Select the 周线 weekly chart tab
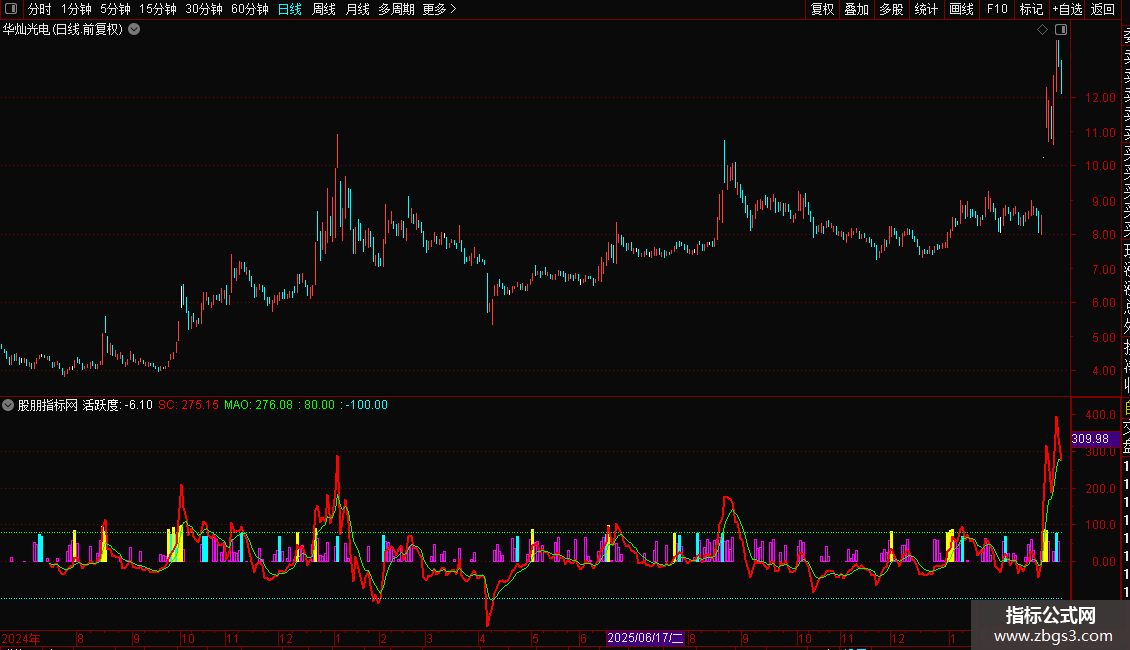The width and height of the screenshot is (1130, 650). tap(324, 9)
